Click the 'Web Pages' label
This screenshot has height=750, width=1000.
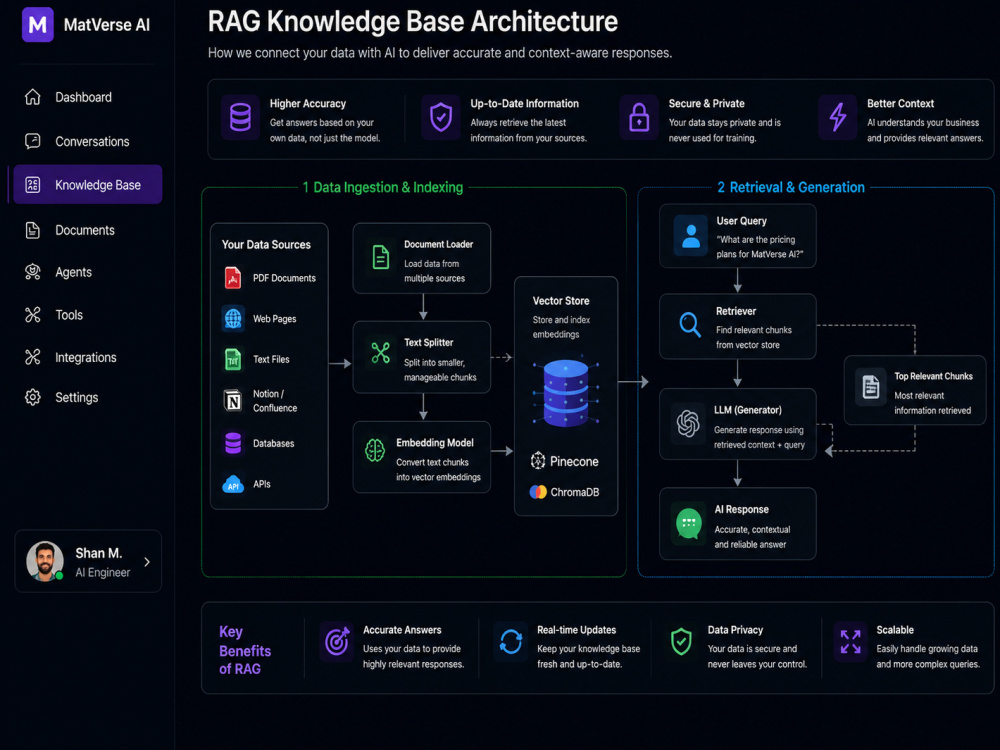point(275,319)
